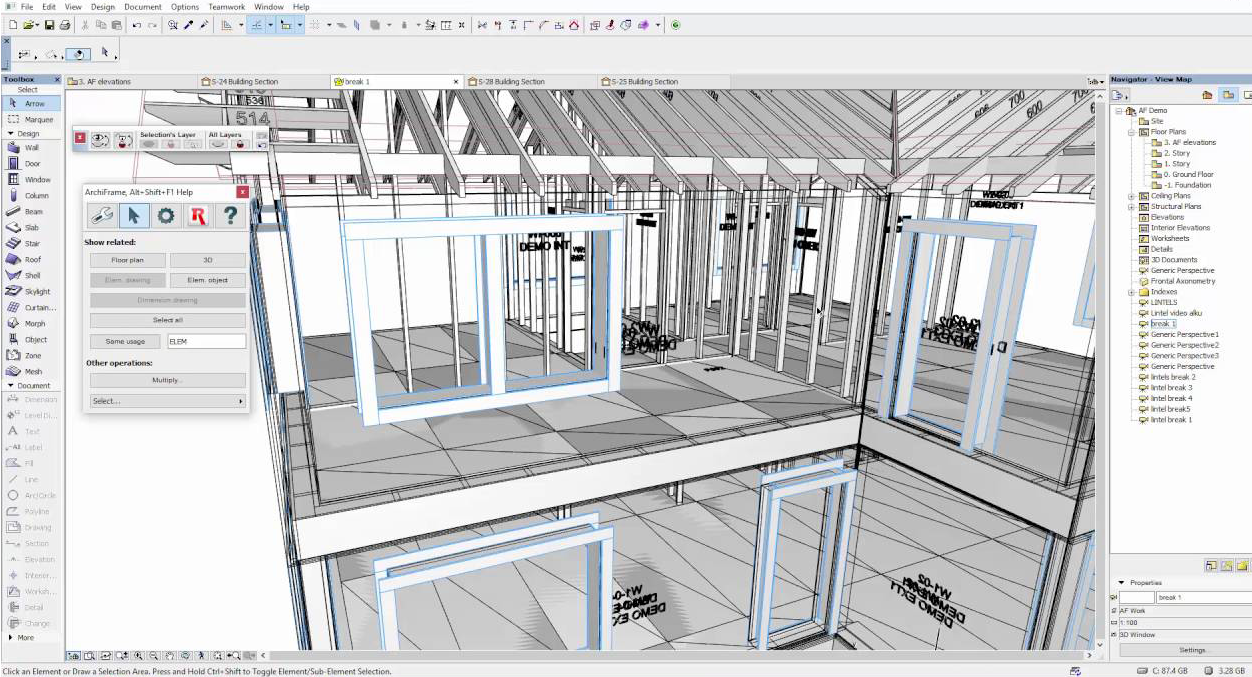Open the Options menu
The width and height of the screenshot is (1252, 677).
point(185,7)
